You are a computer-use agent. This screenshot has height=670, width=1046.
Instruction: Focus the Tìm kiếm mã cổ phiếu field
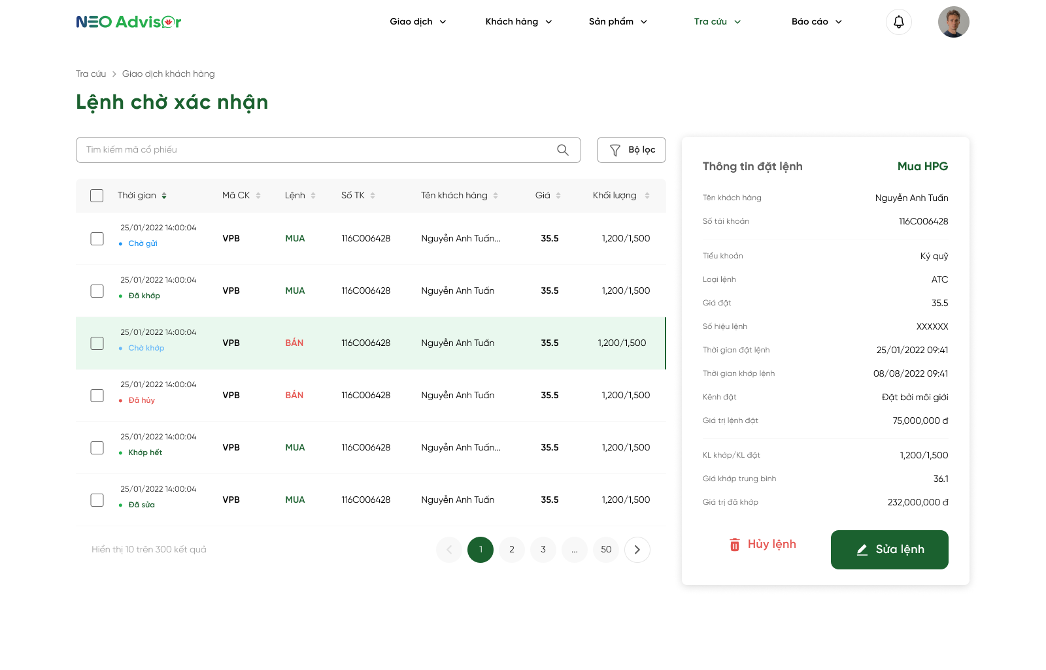(x=315, y=150)
